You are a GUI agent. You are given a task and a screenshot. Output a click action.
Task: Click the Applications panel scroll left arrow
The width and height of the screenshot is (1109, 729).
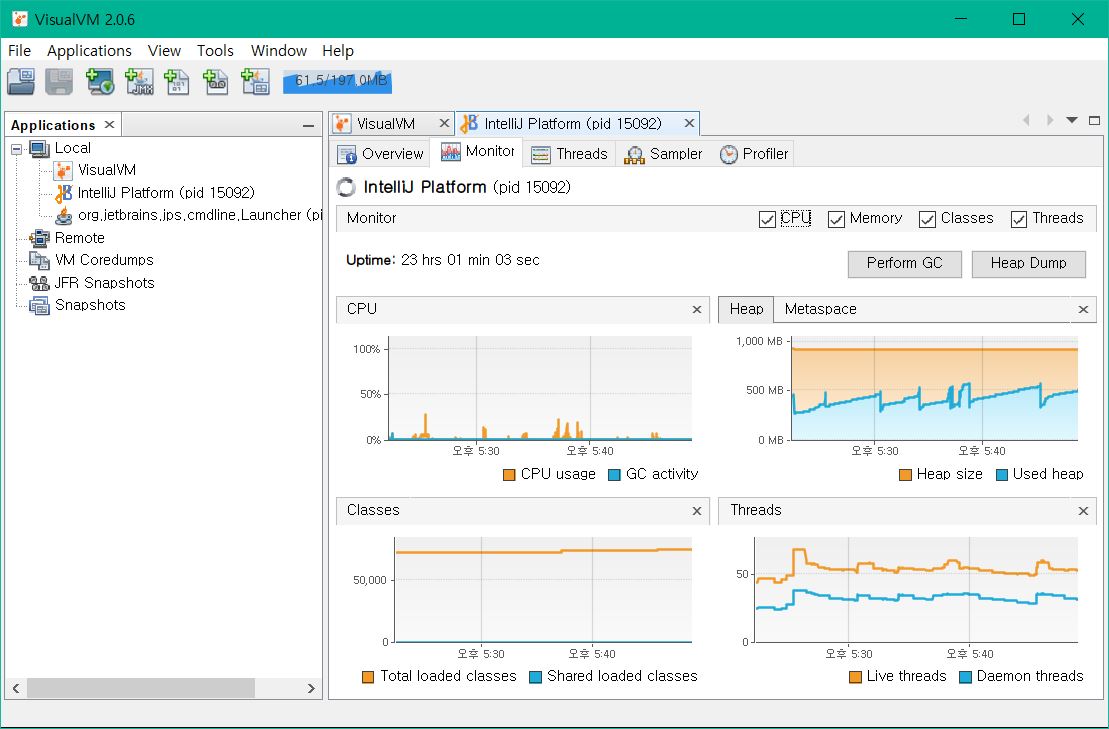pos(16,688)
